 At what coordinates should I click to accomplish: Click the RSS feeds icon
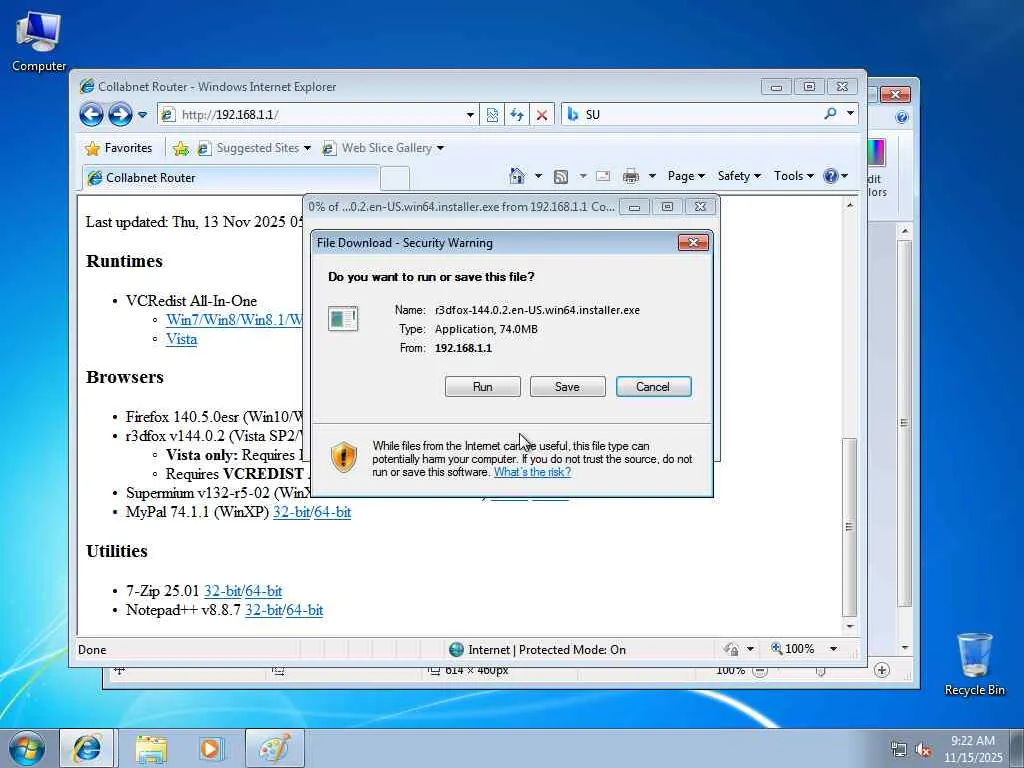[x=560, y=176]
